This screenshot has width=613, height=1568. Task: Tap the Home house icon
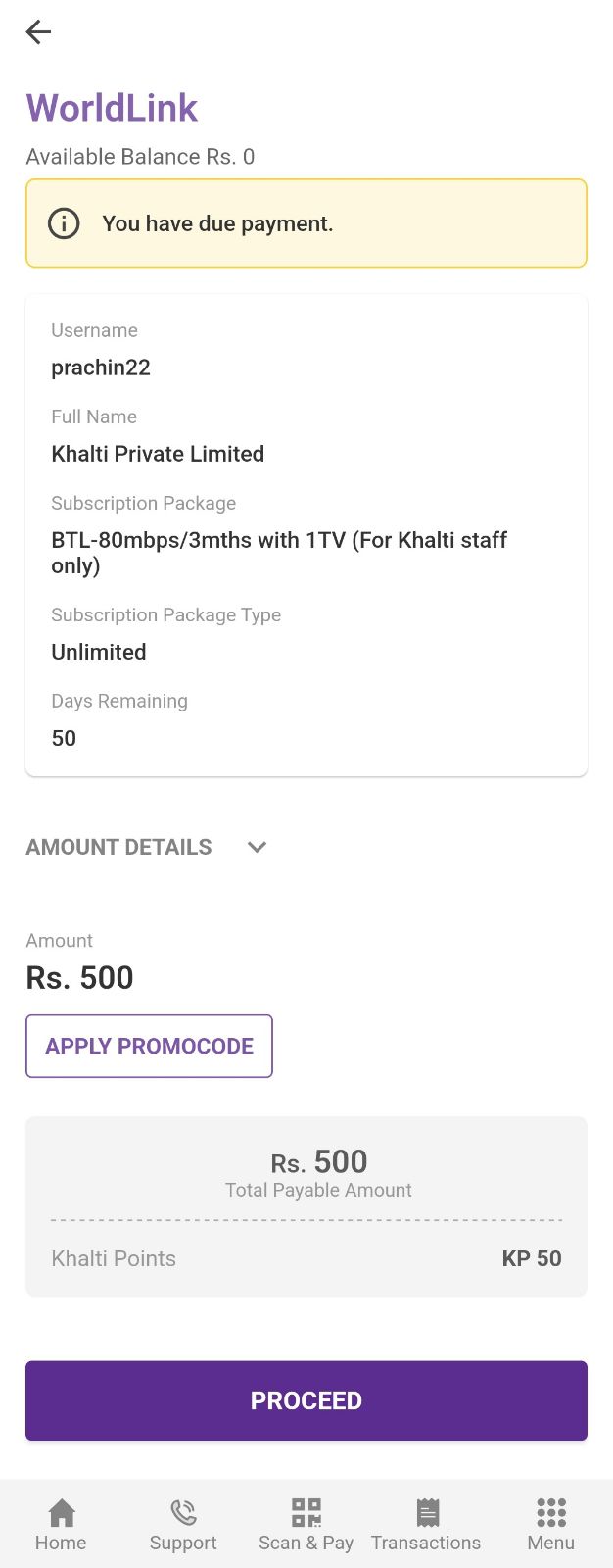tap(61, 1513)
